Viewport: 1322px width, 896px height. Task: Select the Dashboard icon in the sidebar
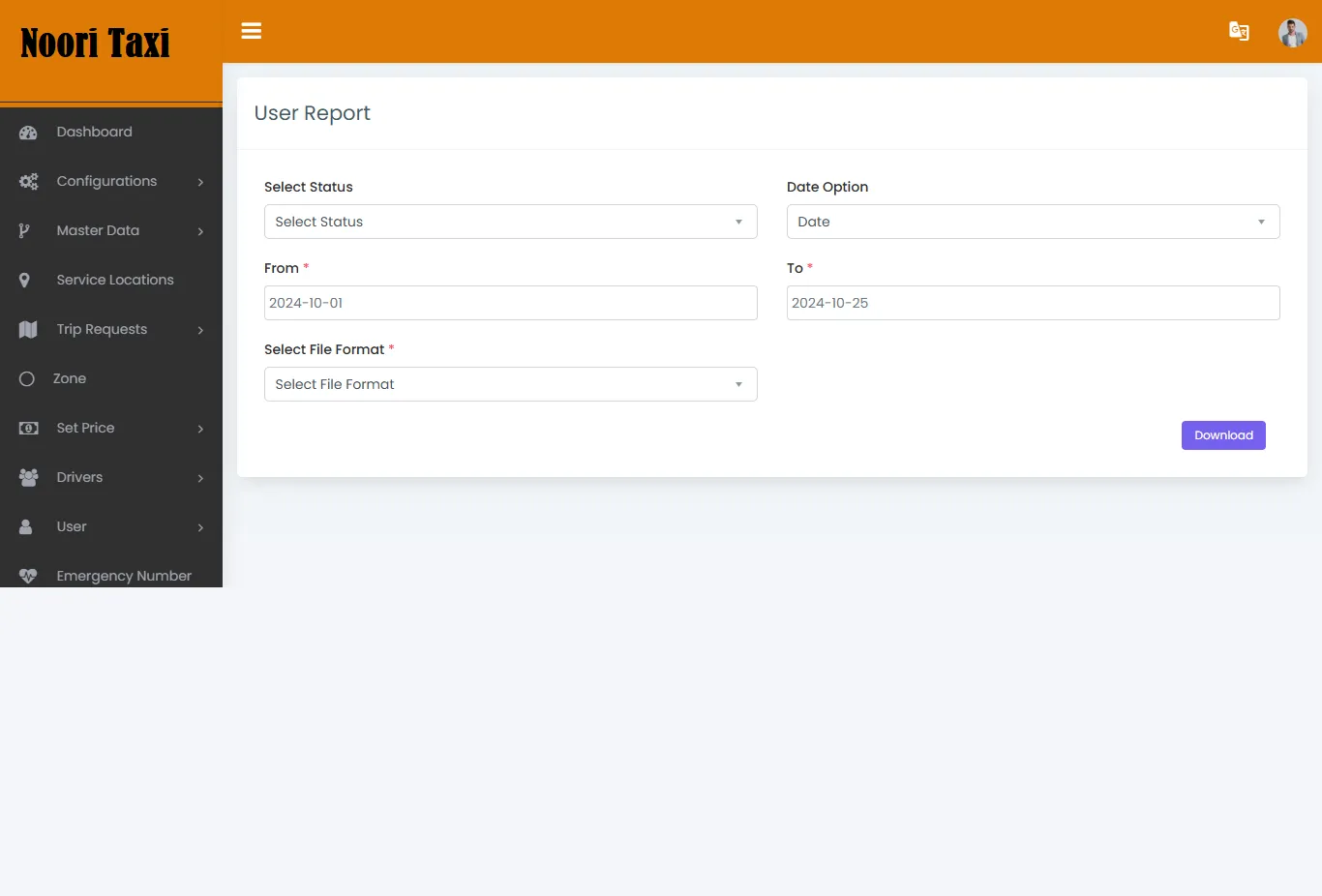pyautogui.click(x=27, y=132)
